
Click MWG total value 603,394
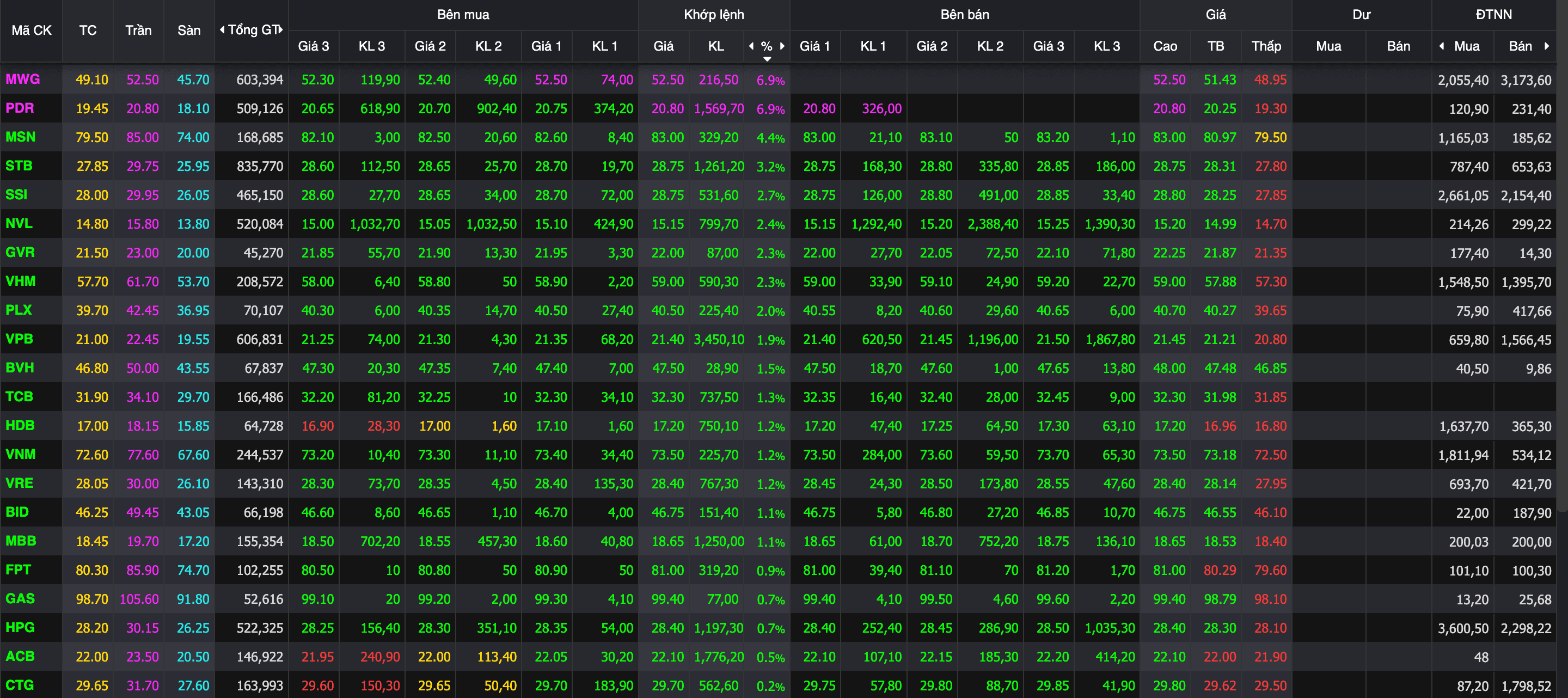[260, 79]
